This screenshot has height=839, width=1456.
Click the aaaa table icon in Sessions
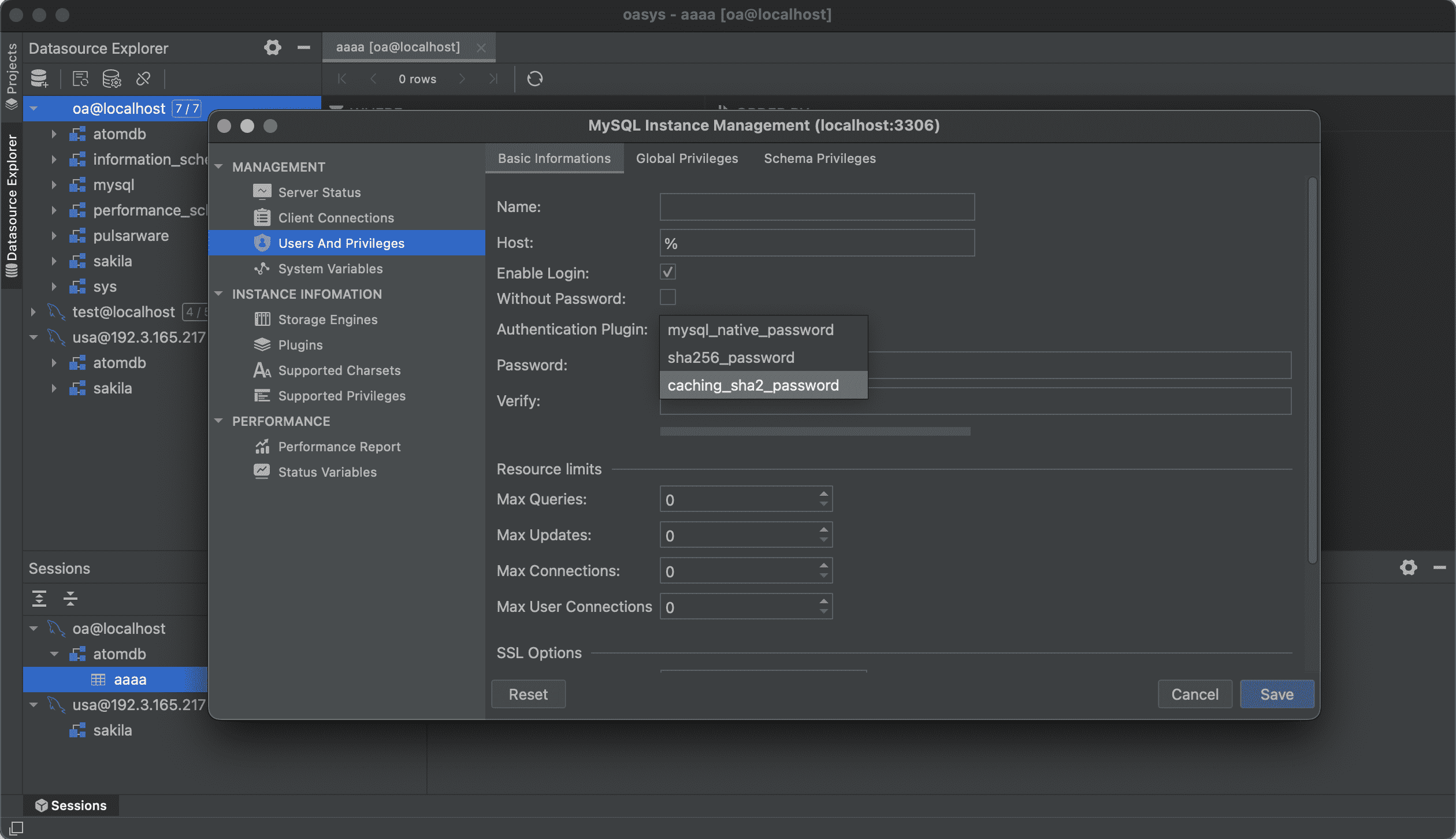tap(98, 680)
